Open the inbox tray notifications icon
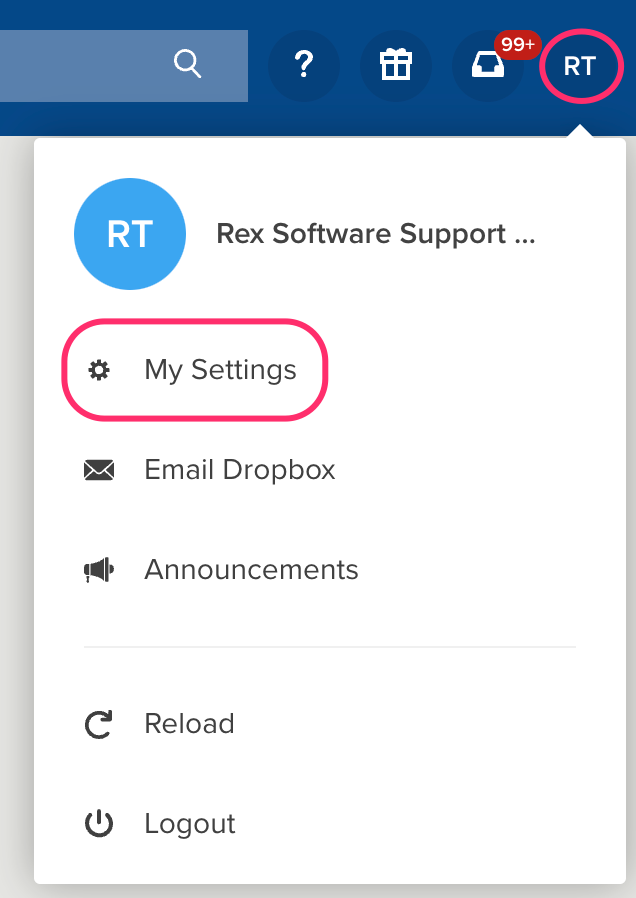Image resolution: width=636 pixels, height=898 pixels. point(487,66)
